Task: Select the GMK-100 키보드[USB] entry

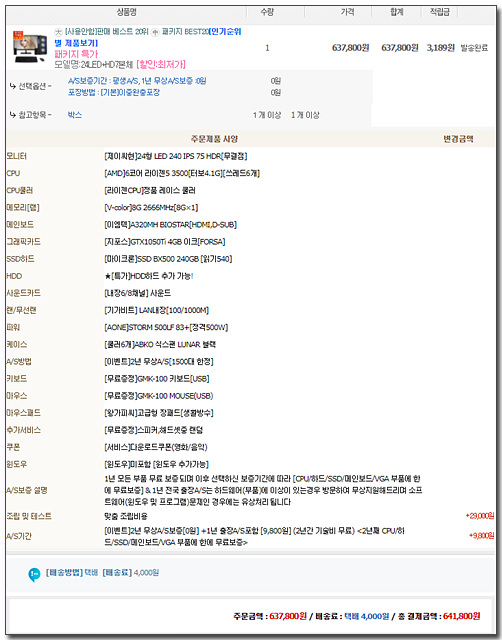Action: point(157,379)
